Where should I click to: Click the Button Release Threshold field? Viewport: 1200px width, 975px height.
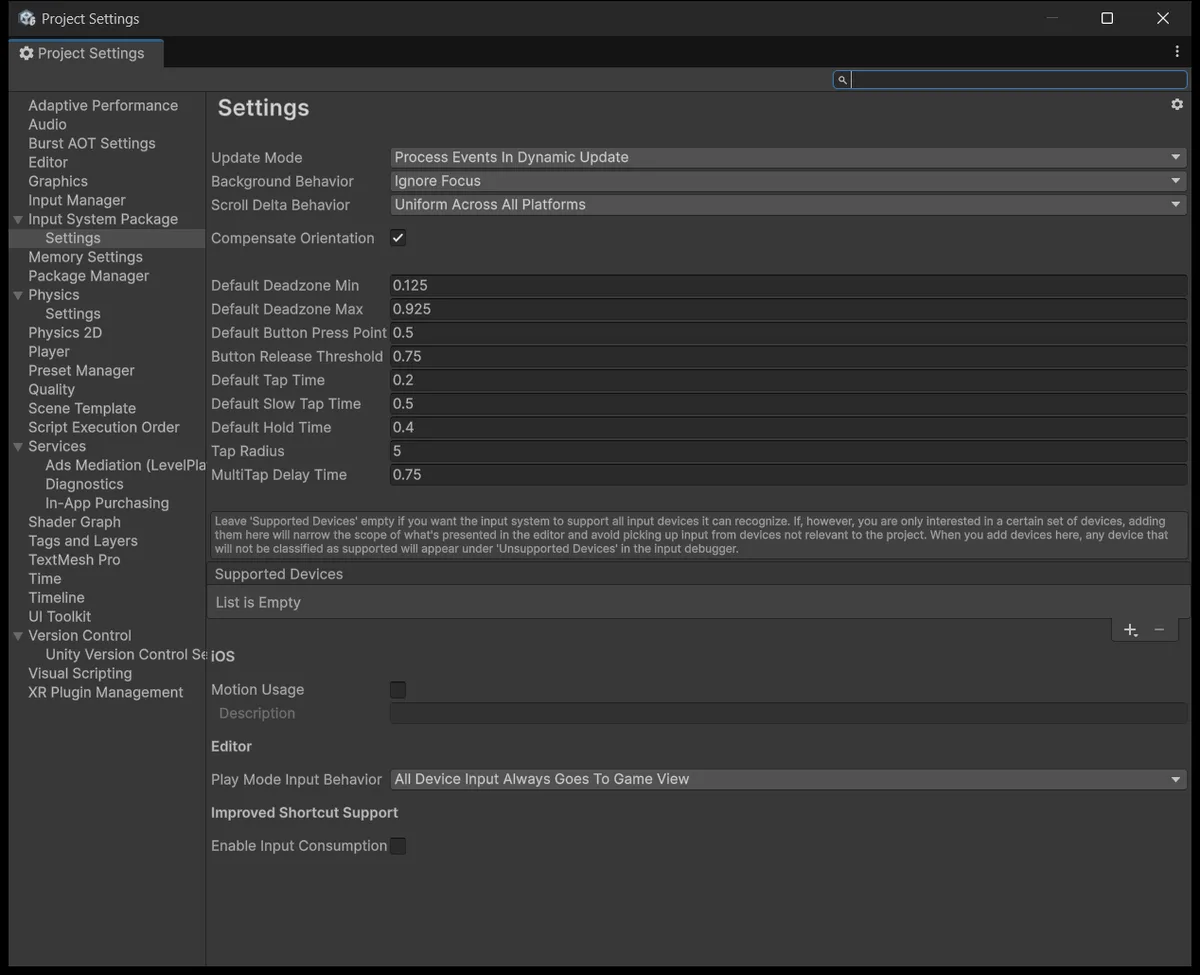[x=788, y=356]
